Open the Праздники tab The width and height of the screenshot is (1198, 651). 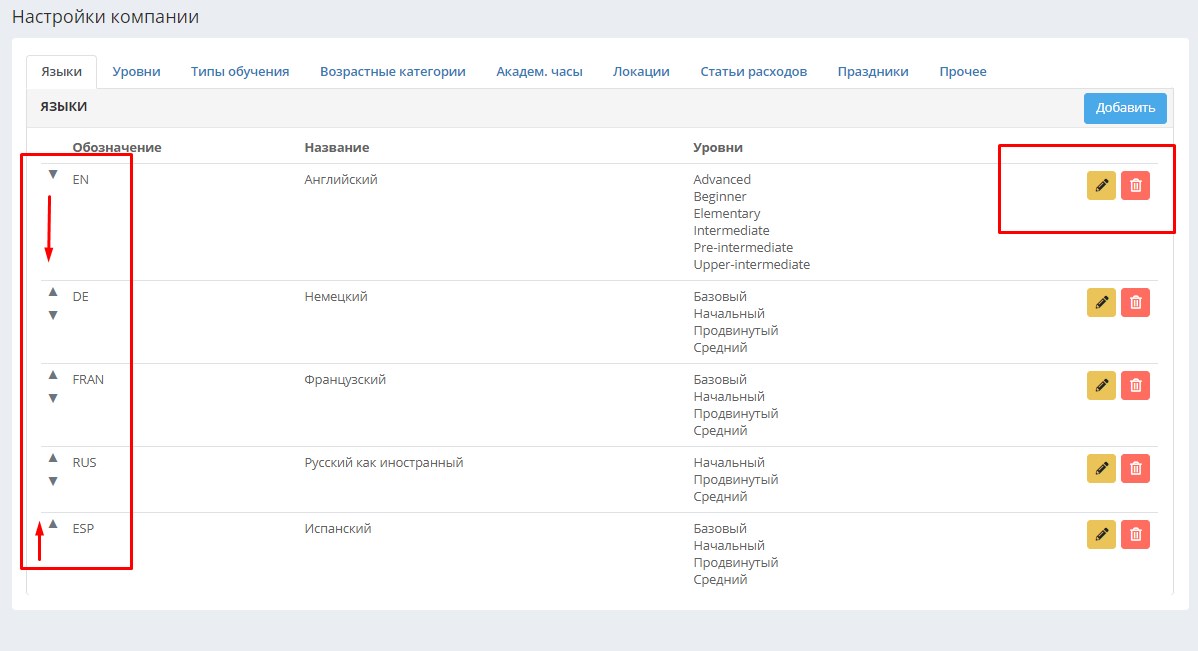pyautogui.click(x=873, y=72)
